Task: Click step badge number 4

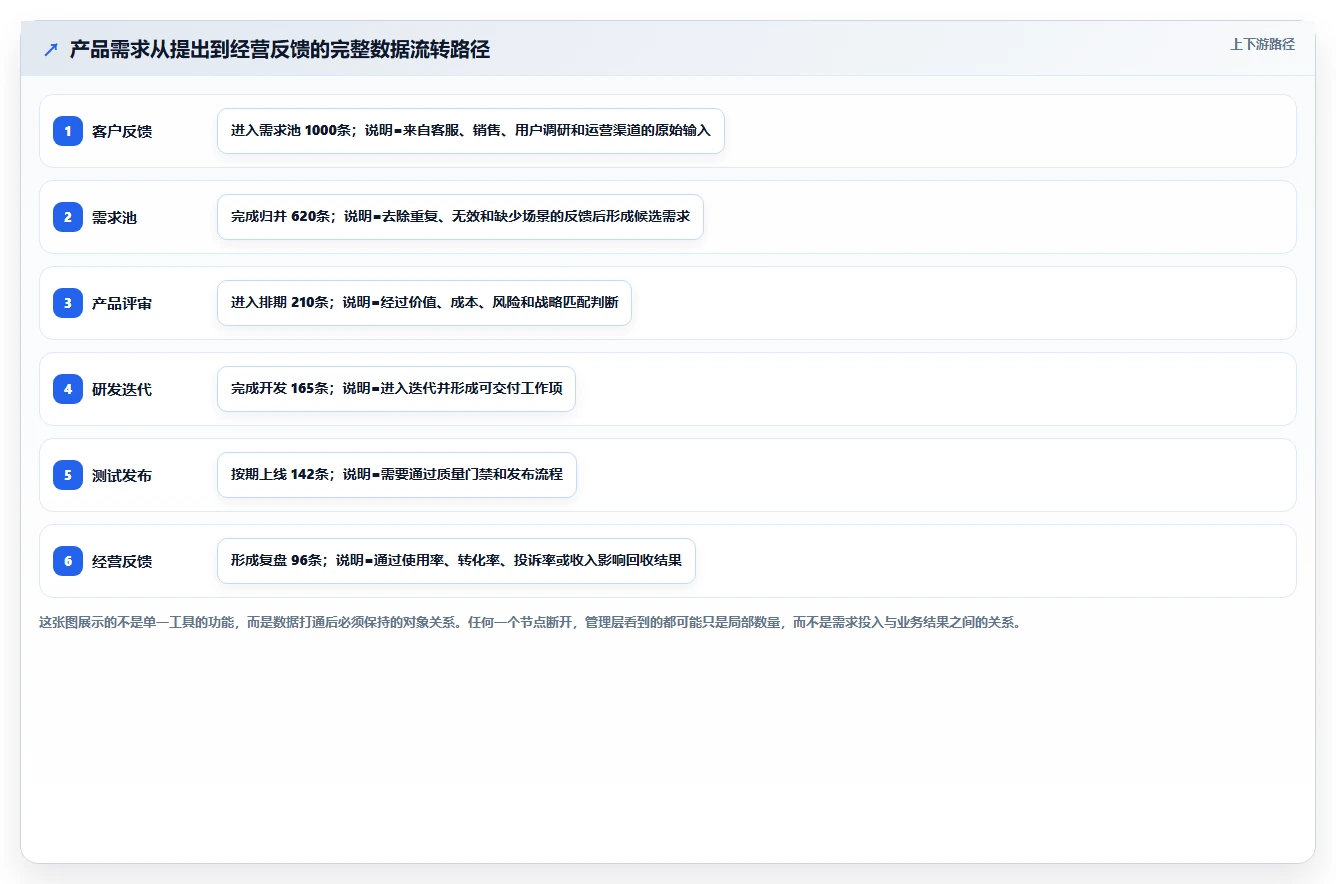Action: coord(68,389)
